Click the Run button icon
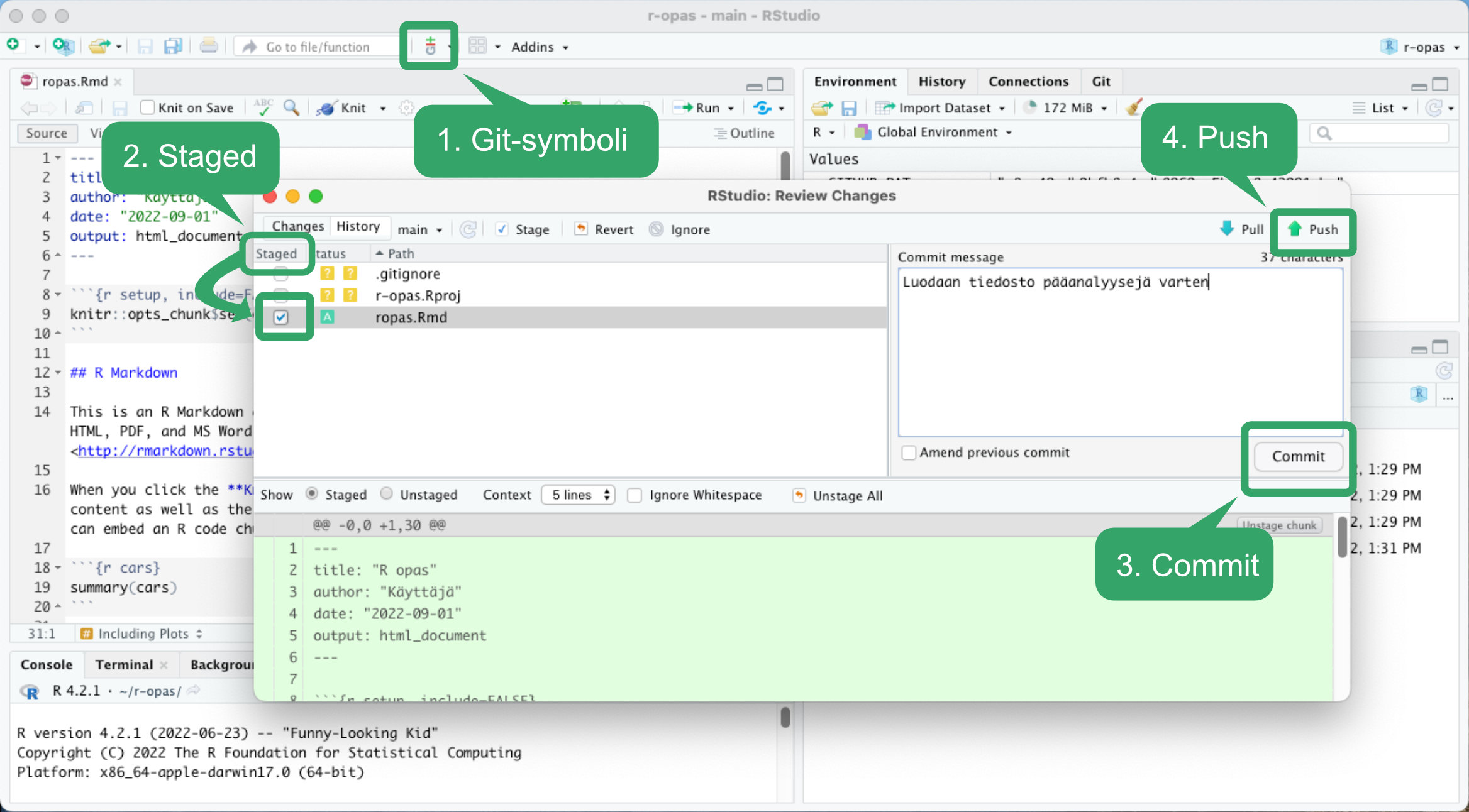Screen dimensions: 1469x812 tap(700, 108)
